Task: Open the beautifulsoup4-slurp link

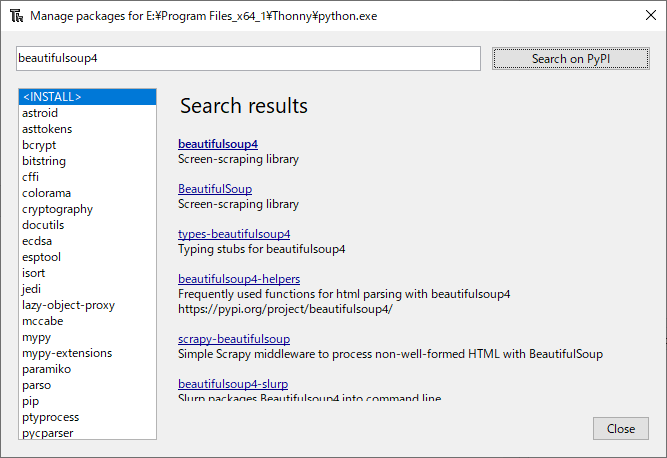Action: pyautogui.click(x=233, y=384)
